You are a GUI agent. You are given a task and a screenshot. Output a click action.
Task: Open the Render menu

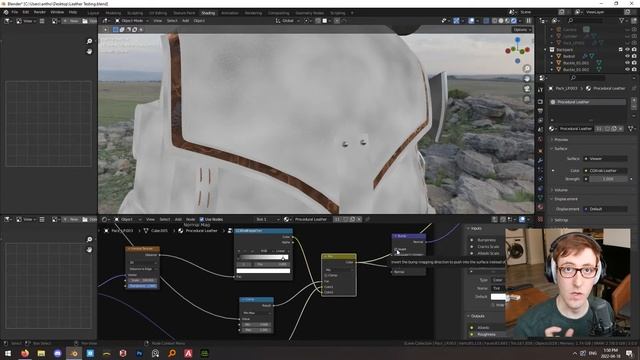click(40, 12)
